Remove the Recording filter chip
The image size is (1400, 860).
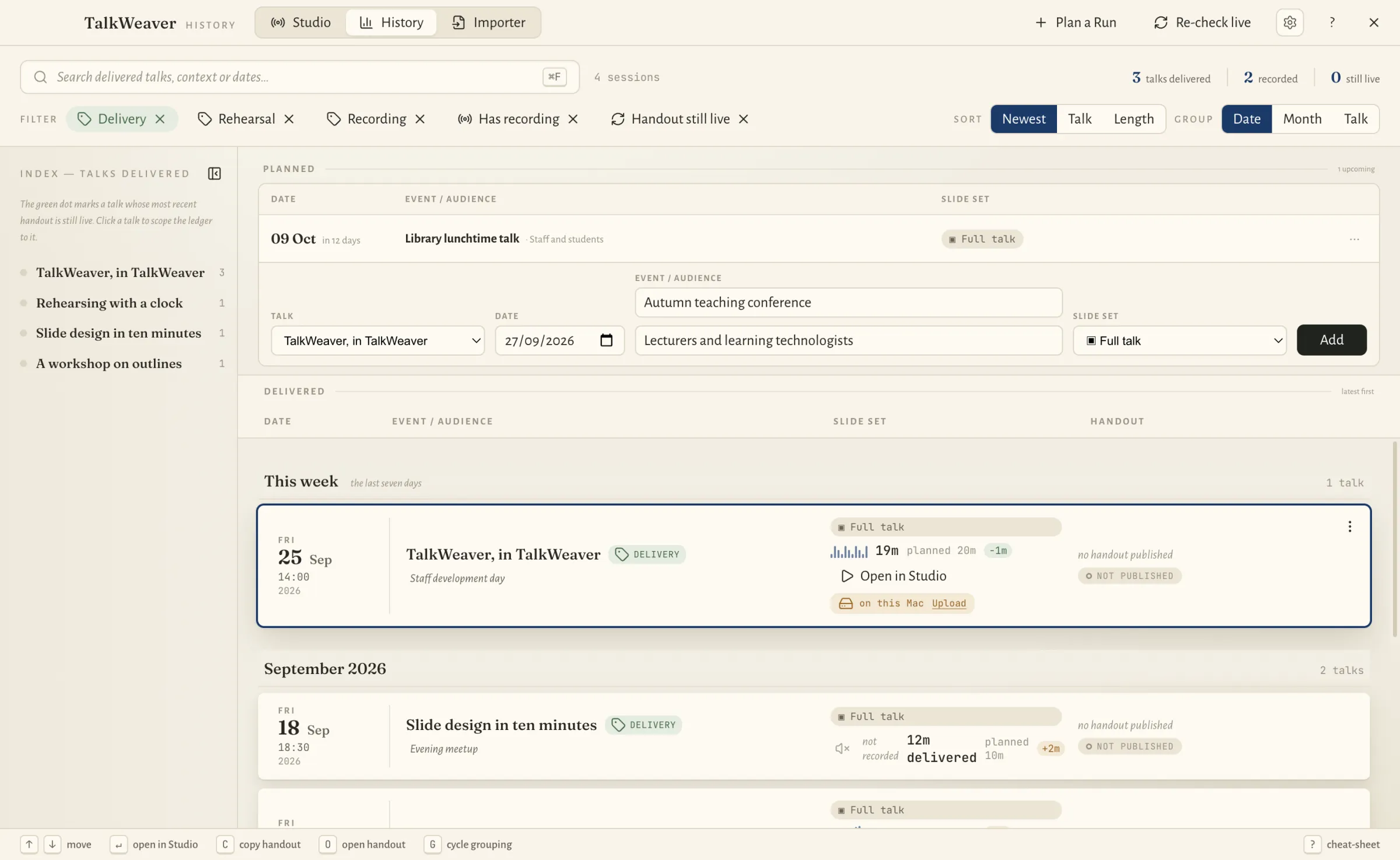click(420, 119)
